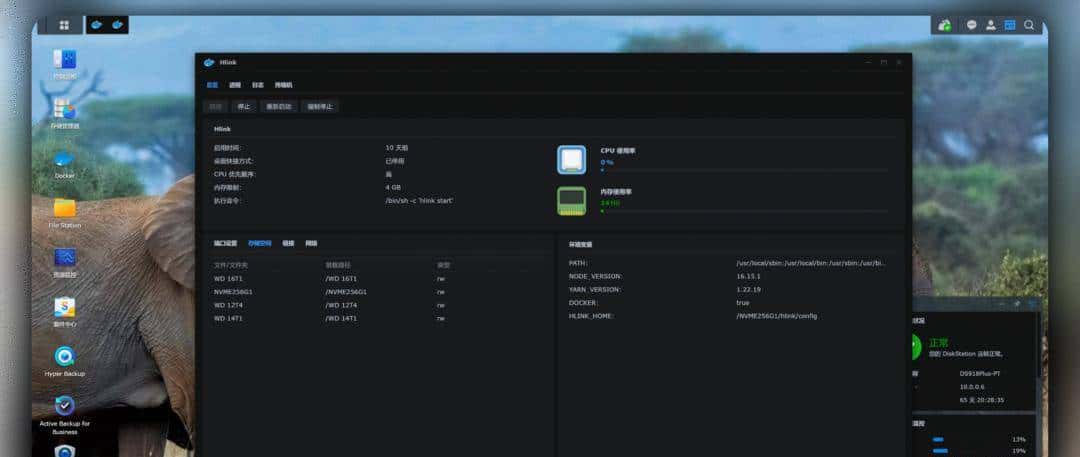Click the memory usage RAM icon
Viewport: 1080px width, 457px height.
coord(571,200)
